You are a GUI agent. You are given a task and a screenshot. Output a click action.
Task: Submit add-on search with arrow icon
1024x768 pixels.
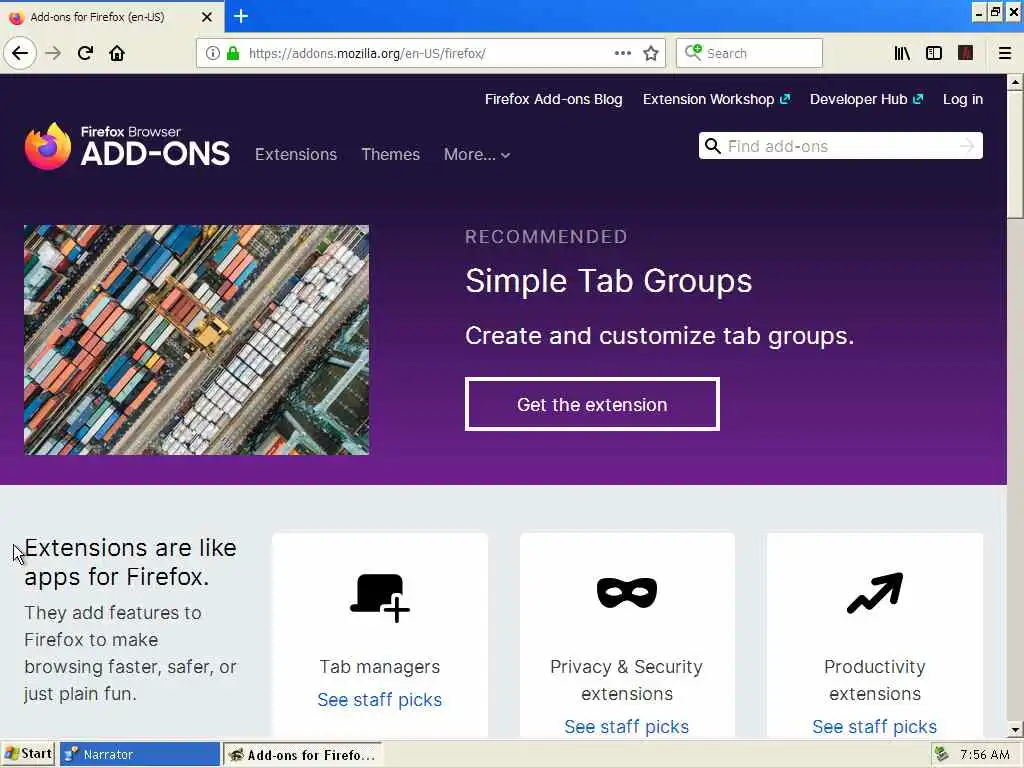(967, 146)
